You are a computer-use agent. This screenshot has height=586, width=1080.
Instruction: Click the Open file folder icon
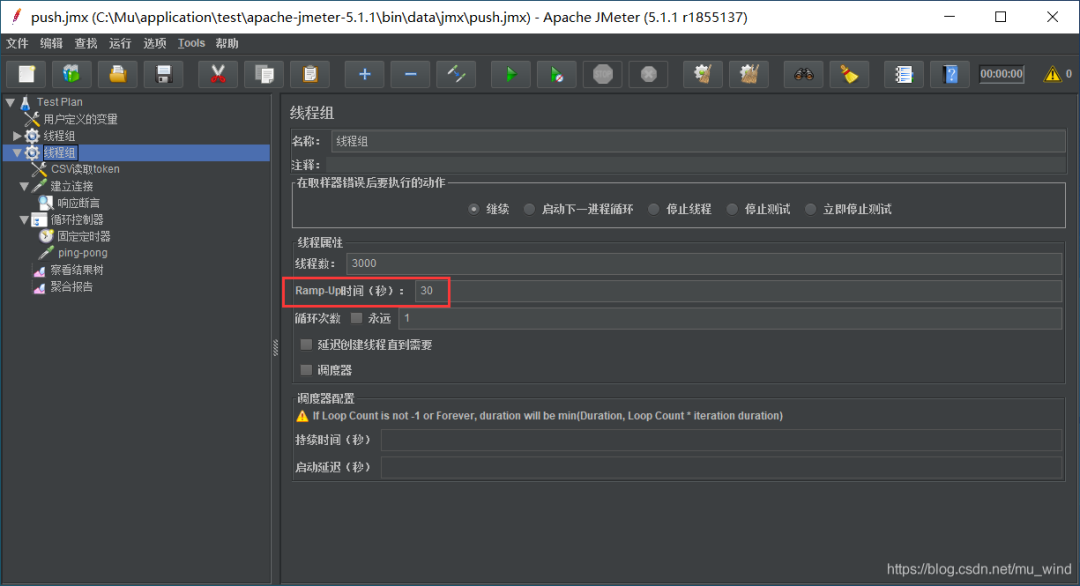tap(118, 74)
